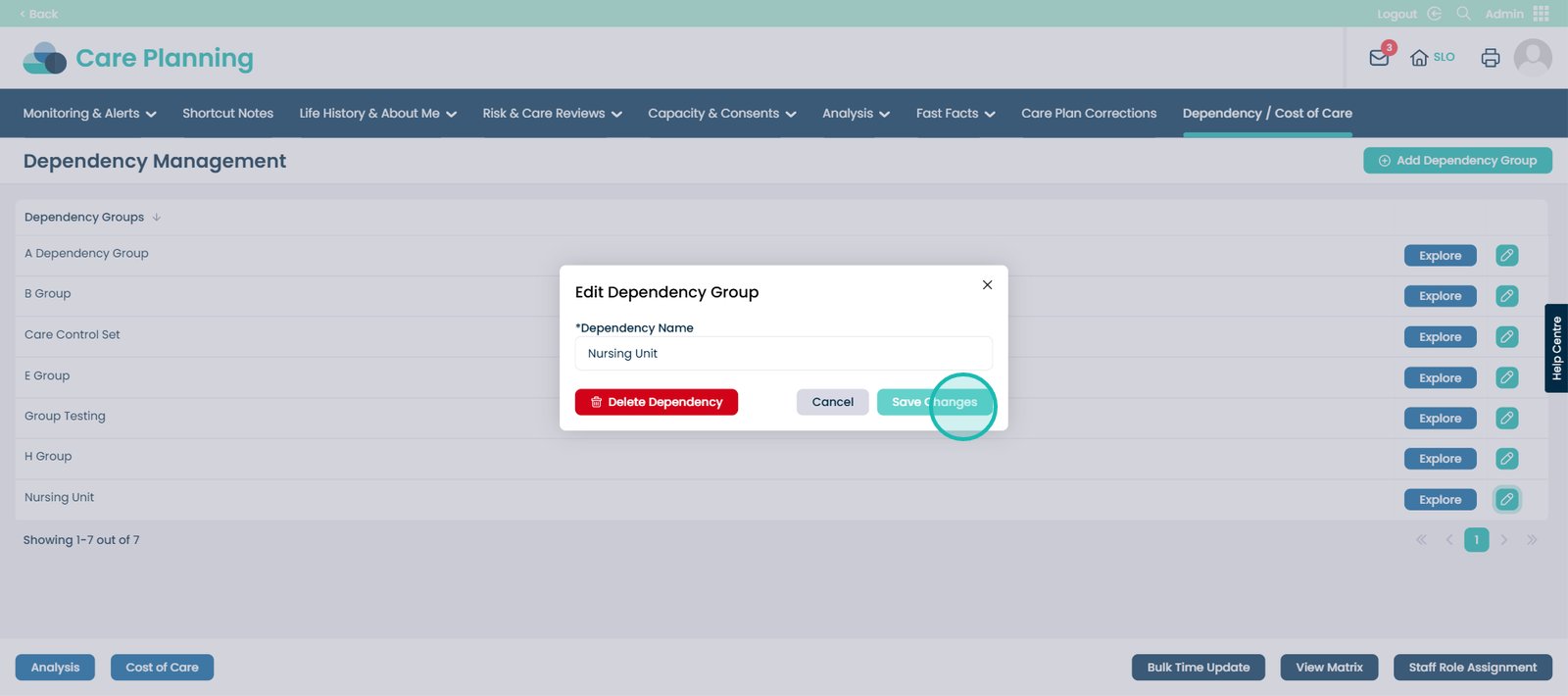Close the Edit Dependency Group dialog

tap(987, 285)
